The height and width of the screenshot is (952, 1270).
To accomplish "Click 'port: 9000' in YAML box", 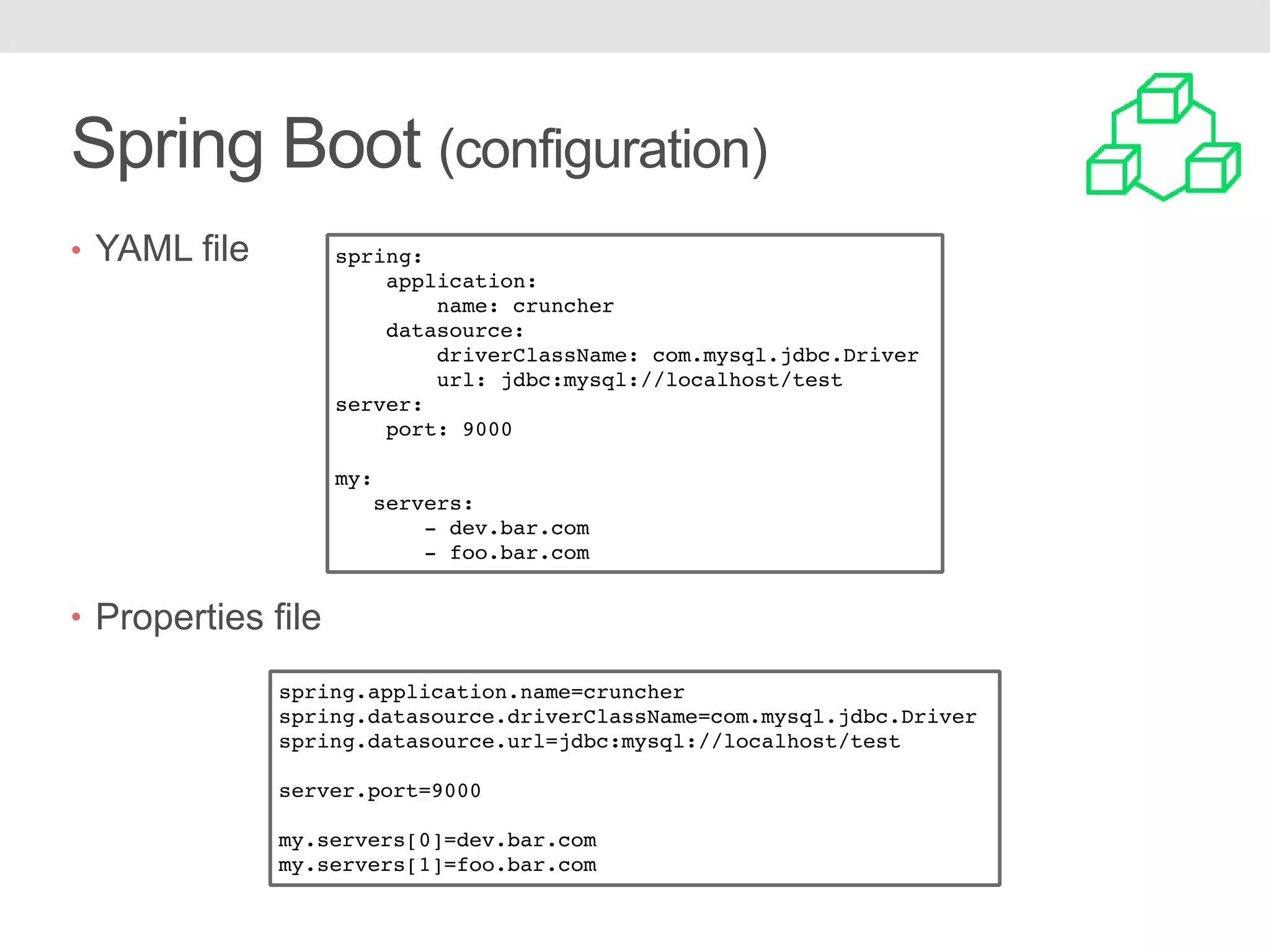I will point(449,430).
